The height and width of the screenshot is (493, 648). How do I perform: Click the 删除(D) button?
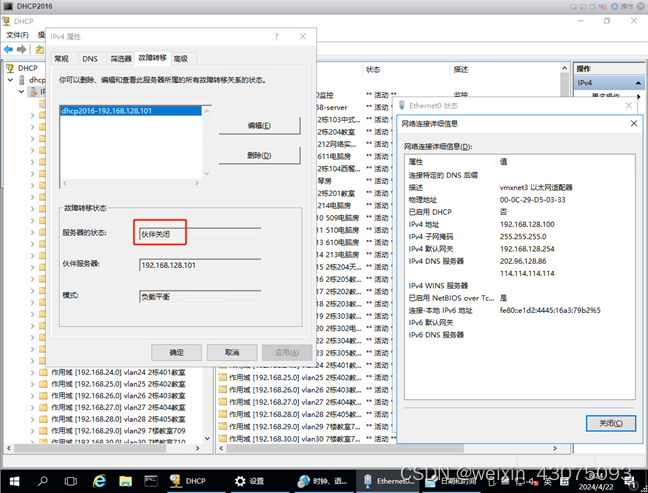(x=259, y=155)
